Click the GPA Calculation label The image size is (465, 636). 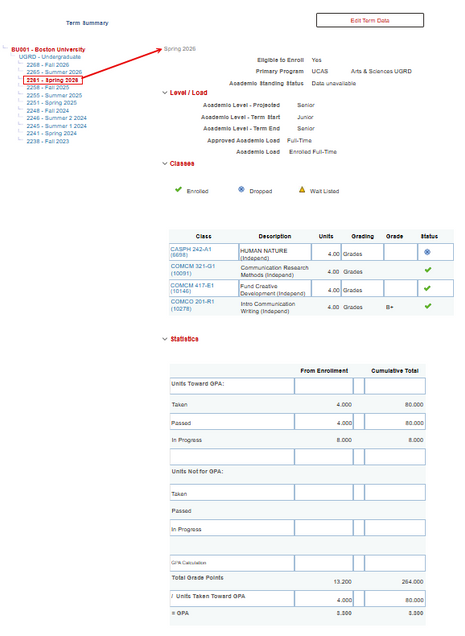point(189,563)
